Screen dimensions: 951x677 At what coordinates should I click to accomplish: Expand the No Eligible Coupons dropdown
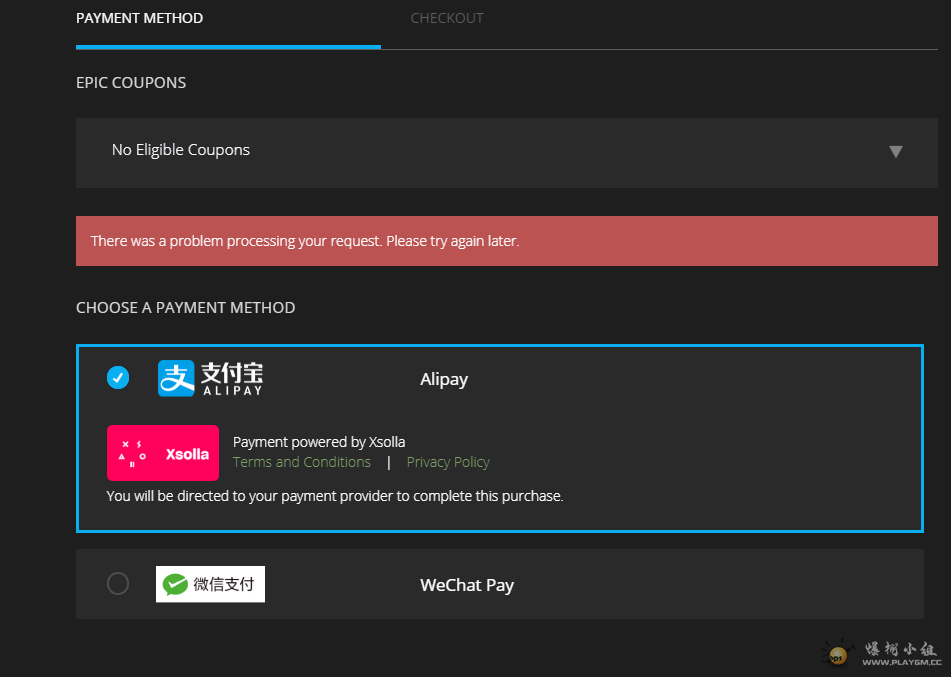coord(506,153)
